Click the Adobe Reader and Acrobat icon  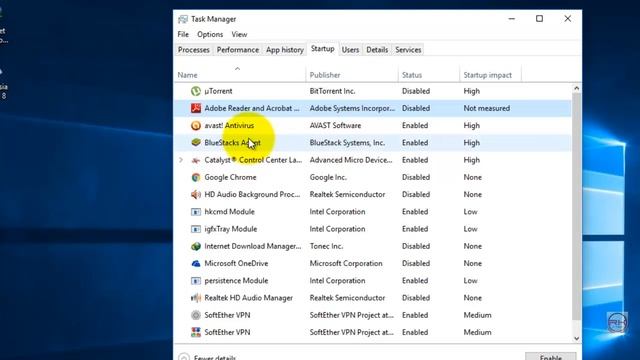click(x=196, y=108)
